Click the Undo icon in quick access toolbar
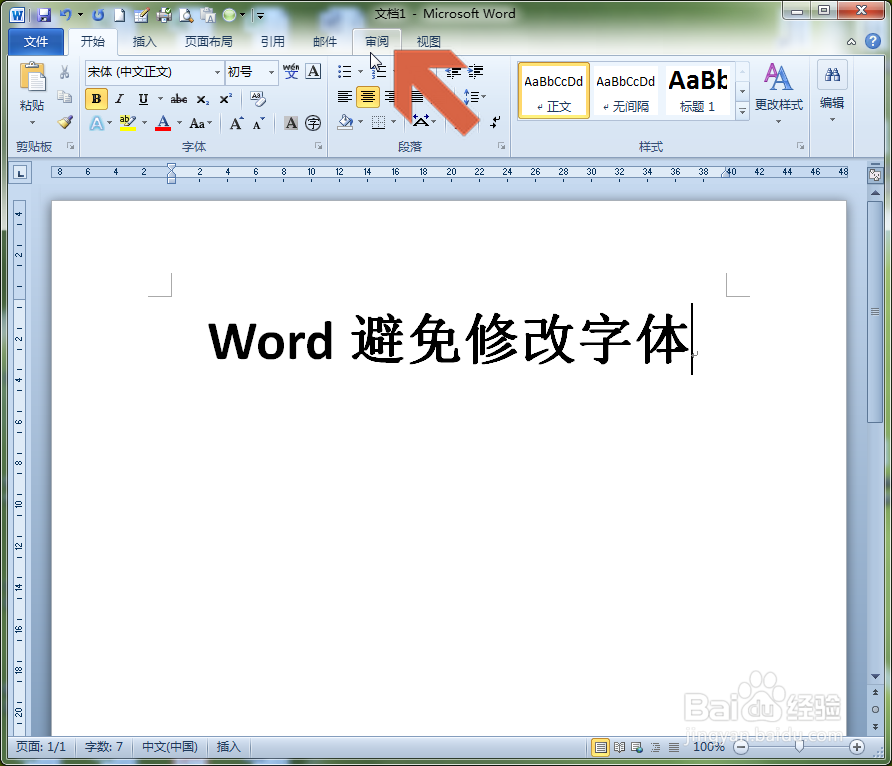The width and height of the screenshot is (892, 766). pyautogui.click(x=65, y=15)
